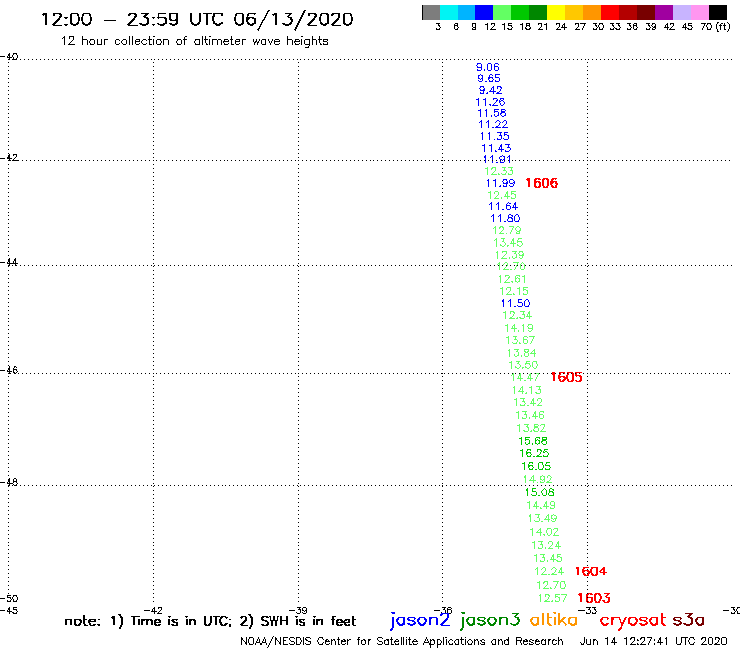Click the pink swatch in the color legend
The image size is (740, 650).
[700, 12]
